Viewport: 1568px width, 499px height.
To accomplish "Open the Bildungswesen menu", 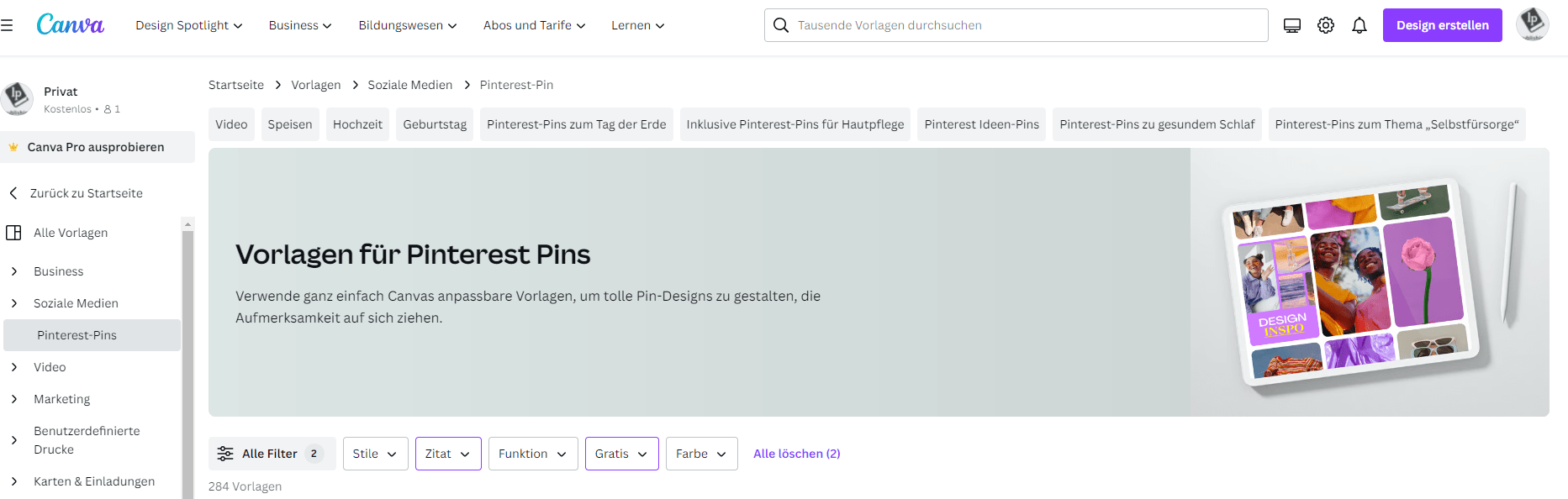I will 408,25.
